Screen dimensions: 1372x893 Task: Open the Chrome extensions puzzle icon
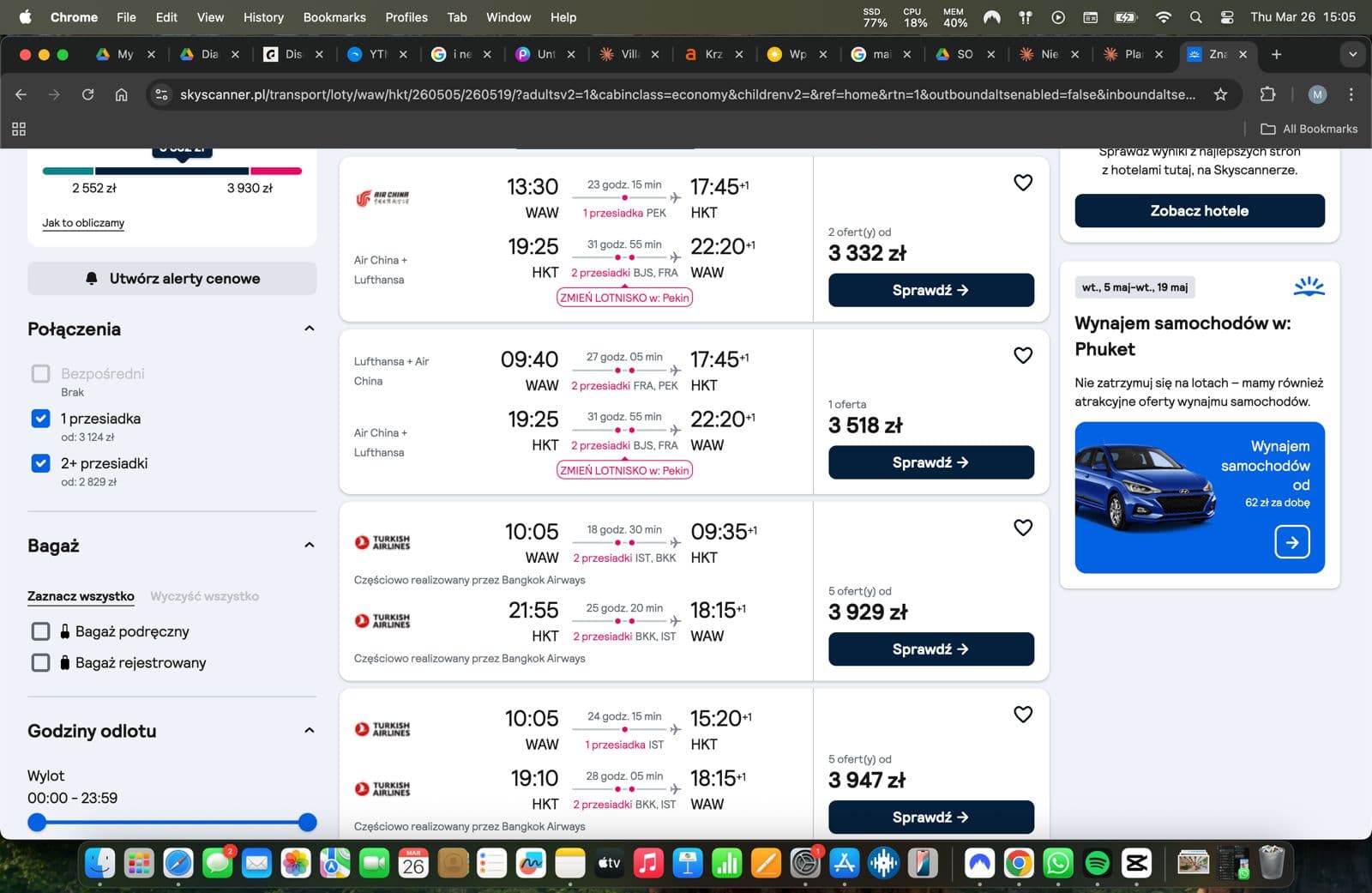(1267, 94)
